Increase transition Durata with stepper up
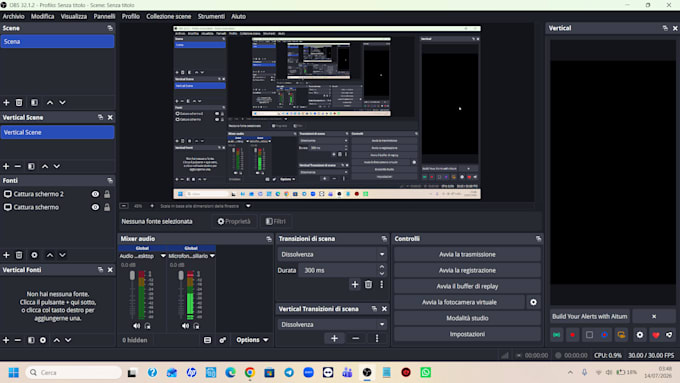 click(x=382, y=267)
